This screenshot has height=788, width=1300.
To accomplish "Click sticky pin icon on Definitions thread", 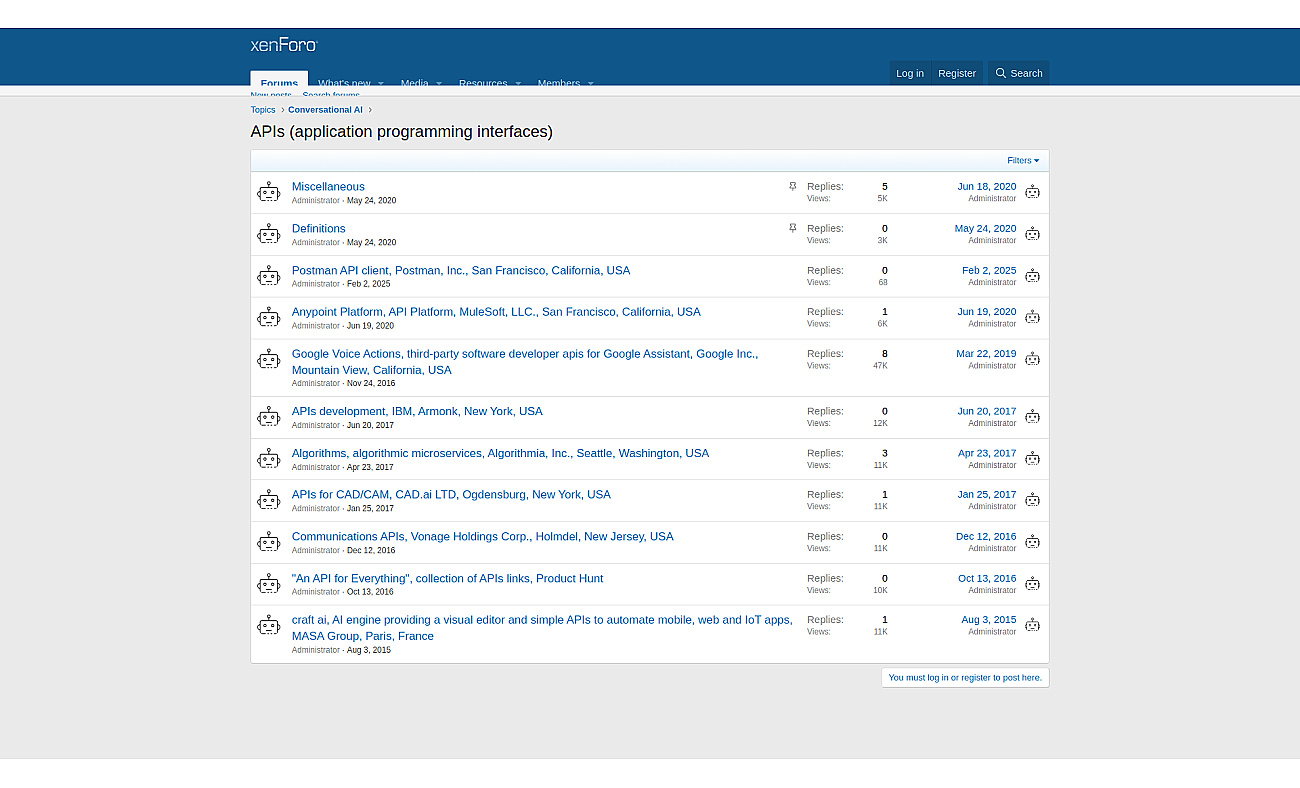I will [x=793, y=228].
